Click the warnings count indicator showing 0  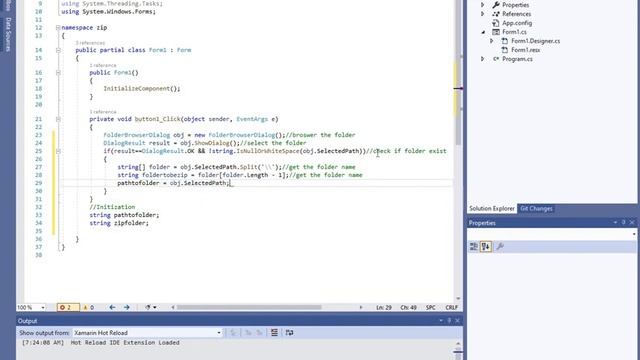click(x=89, y=307)
